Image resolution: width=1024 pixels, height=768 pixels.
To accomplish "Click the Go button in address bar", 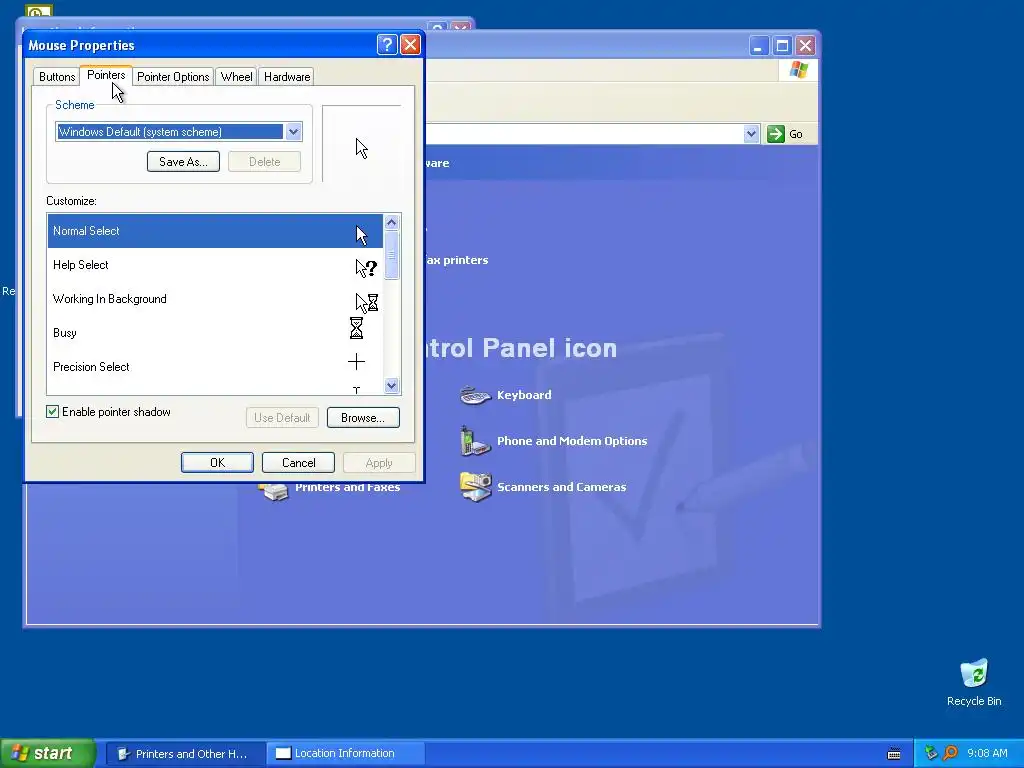I will point(785,134).
